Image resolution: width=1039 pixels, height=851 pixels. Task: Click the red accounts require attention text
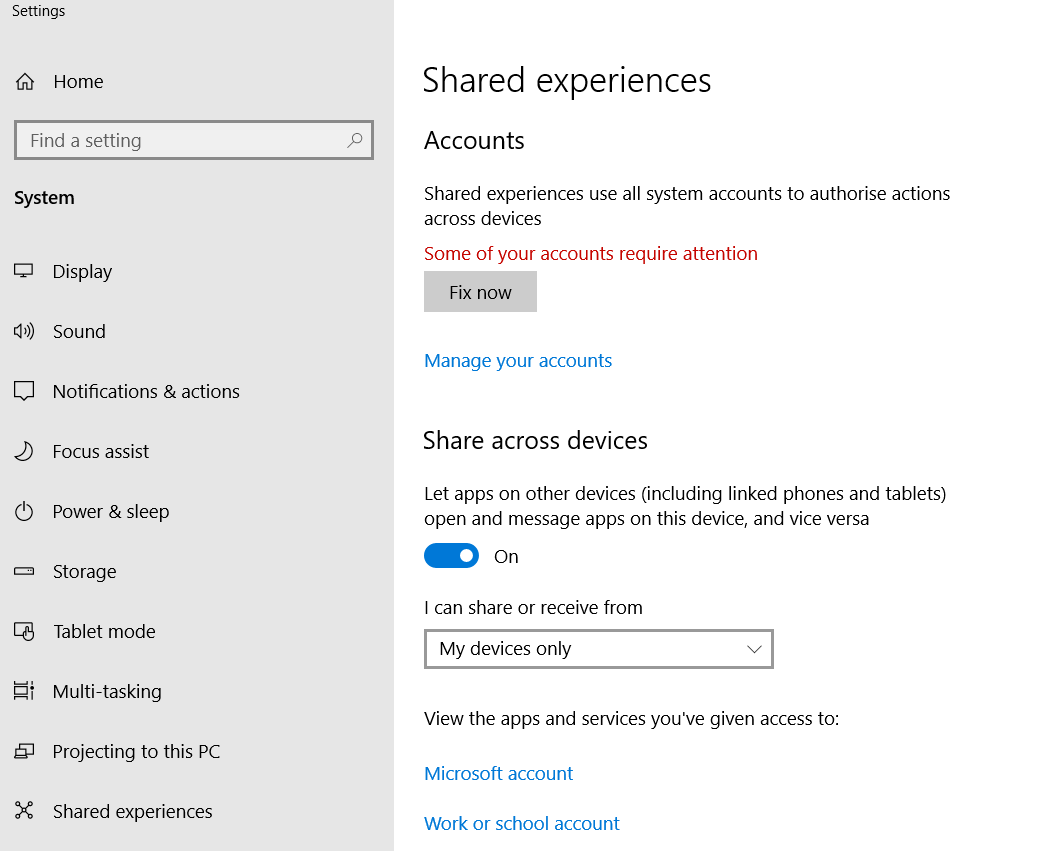coord(590,253)
